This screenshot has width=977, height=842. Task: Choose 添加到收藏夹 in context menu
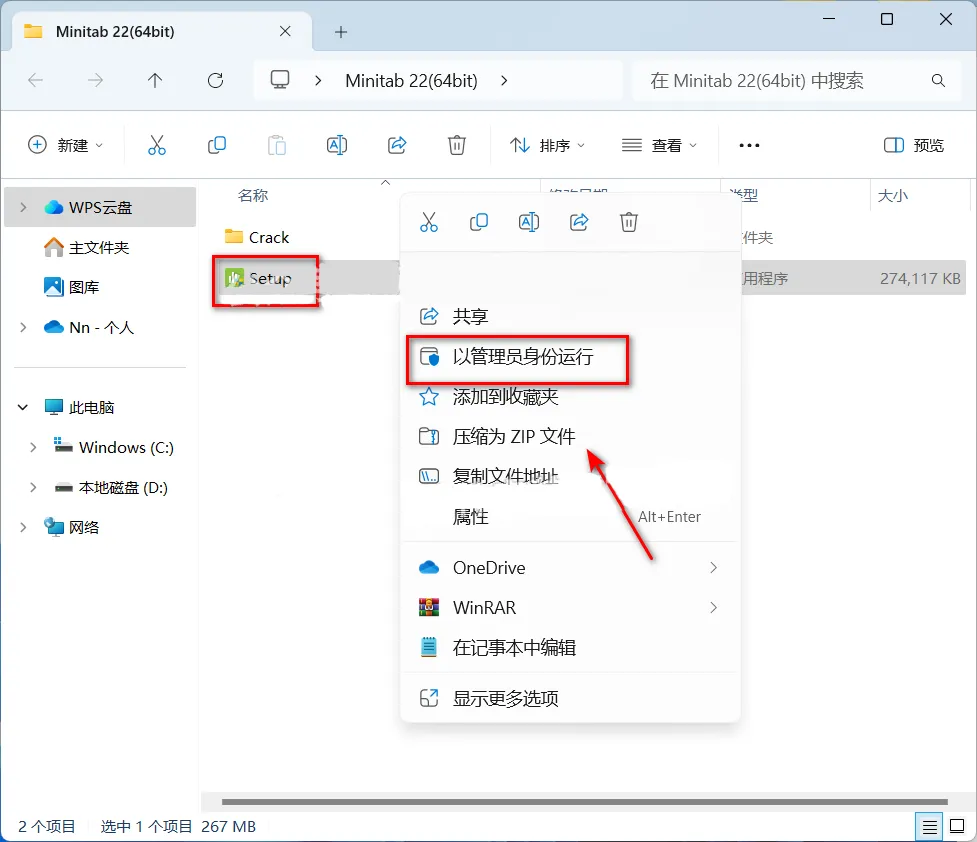click(x=570, y=396)
